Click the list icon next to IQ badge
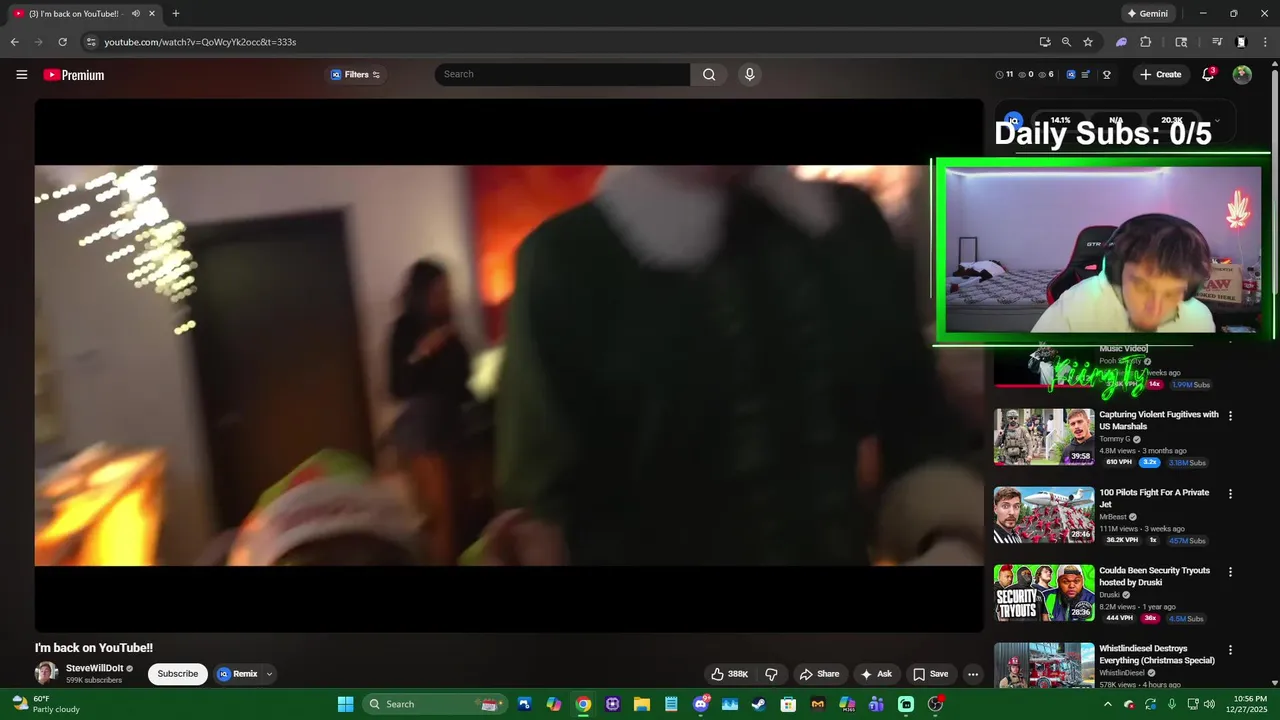 1086,75
